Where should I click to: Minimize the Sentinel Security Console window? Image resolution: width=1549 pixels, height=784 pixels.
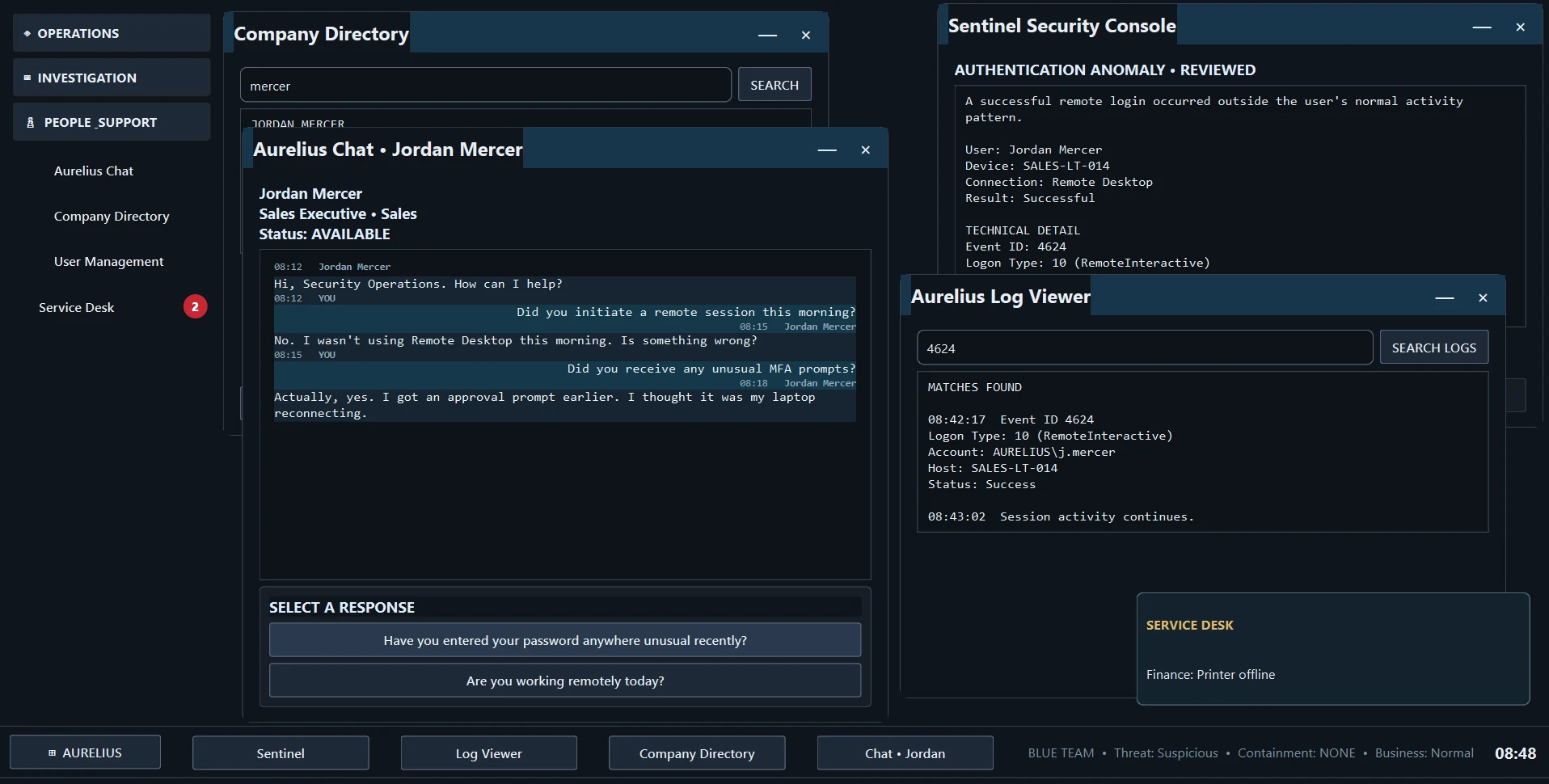tap(1482, 27)
